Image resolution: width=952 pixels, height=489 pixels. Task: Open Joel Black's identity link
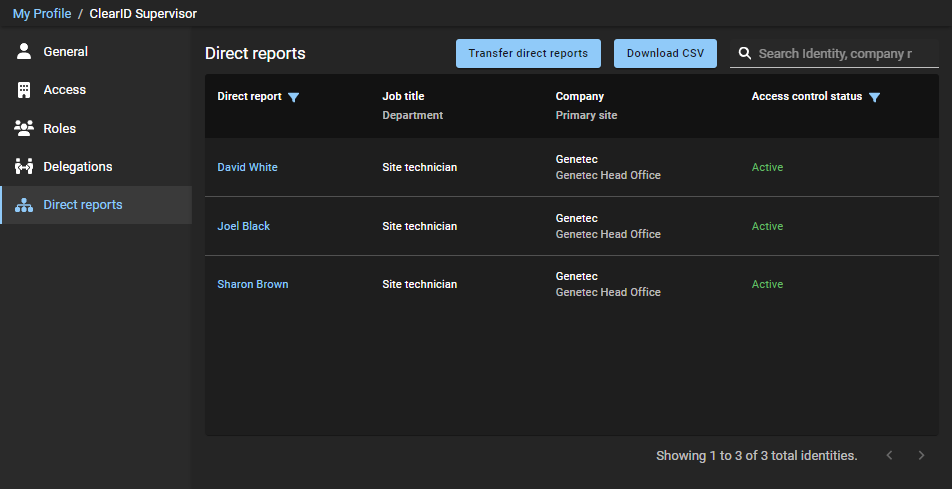(243, 226)
